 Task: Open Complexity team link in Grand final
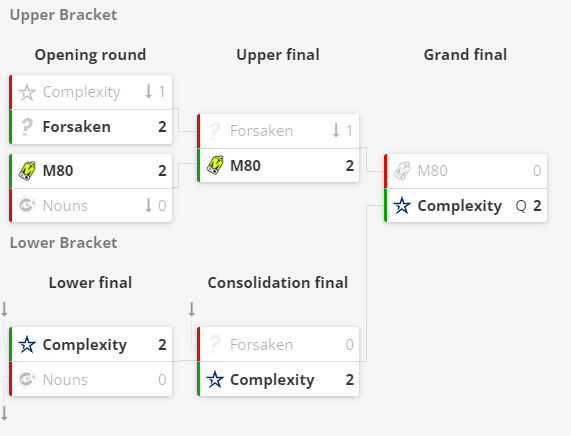(x=460, y=206)
